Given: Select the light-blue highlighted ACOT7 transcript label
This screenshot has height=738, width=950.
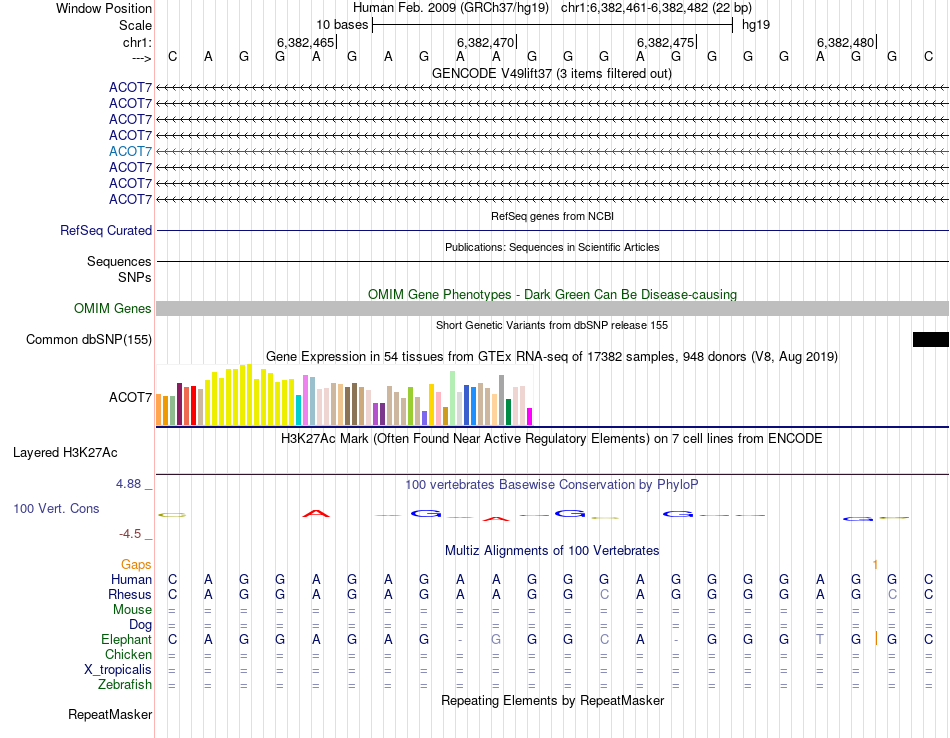Looking at the screenshot, I should (130, 151).
